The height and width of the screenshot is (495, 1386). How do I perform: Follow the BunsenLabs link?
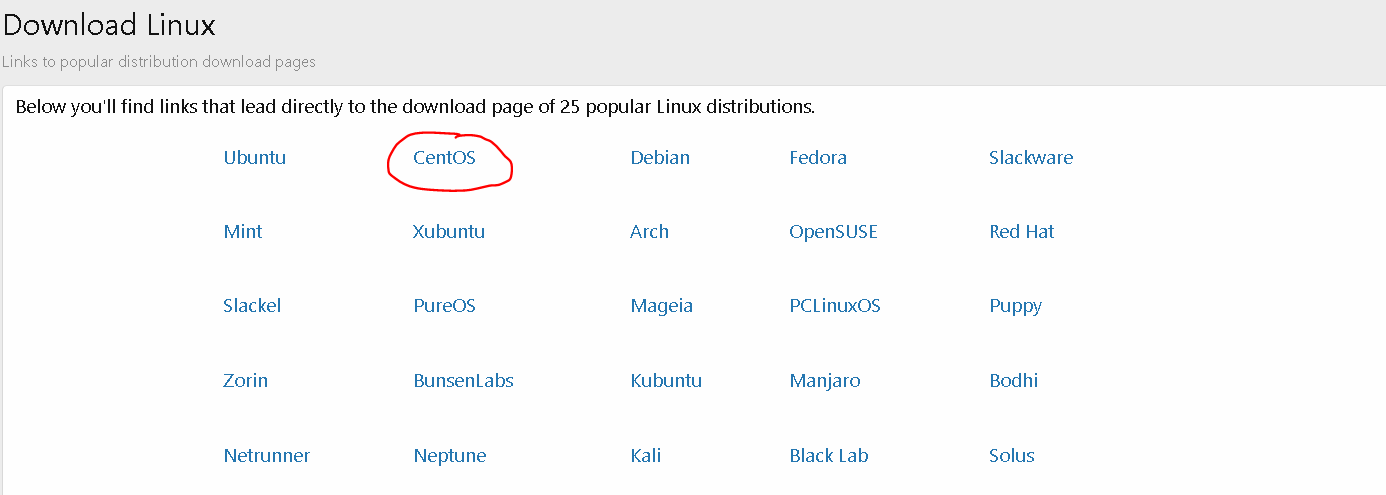pos(464,380)
